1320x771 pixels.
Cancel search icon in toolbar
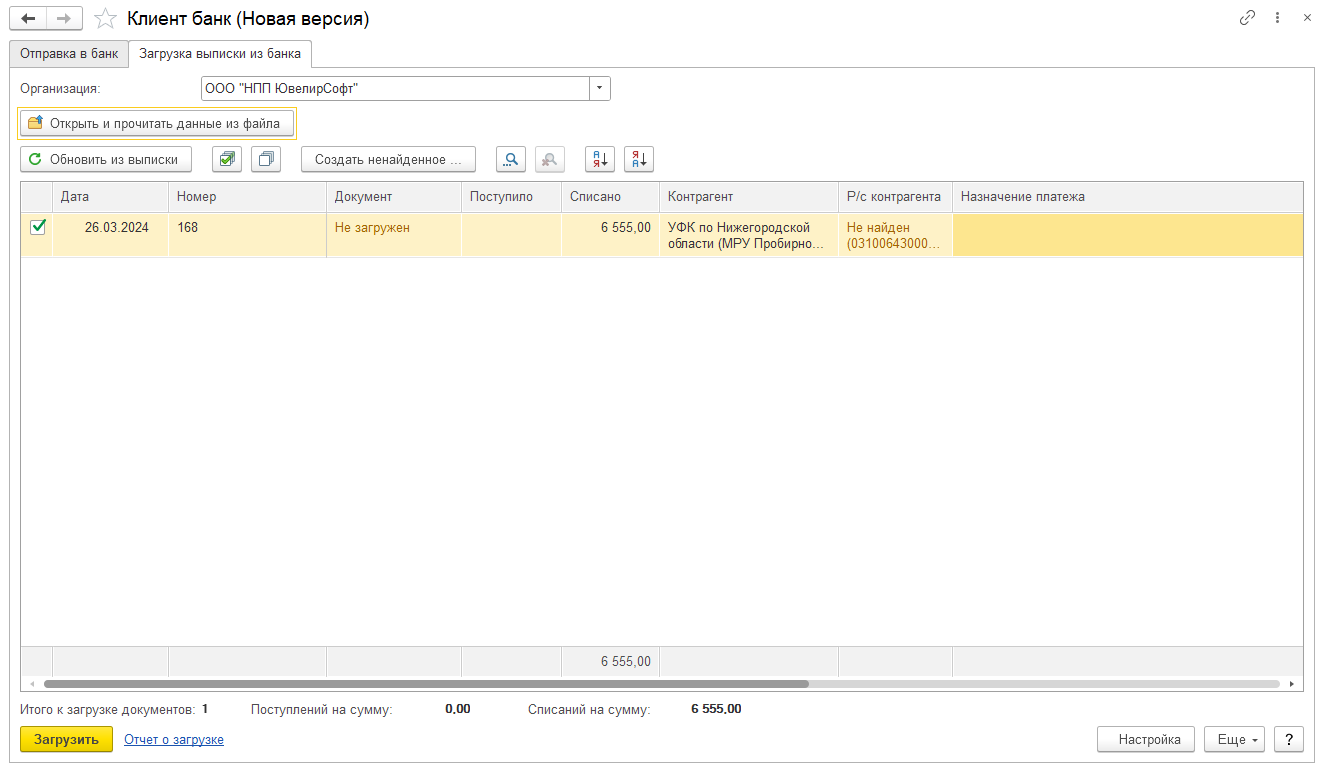[550, 159]
